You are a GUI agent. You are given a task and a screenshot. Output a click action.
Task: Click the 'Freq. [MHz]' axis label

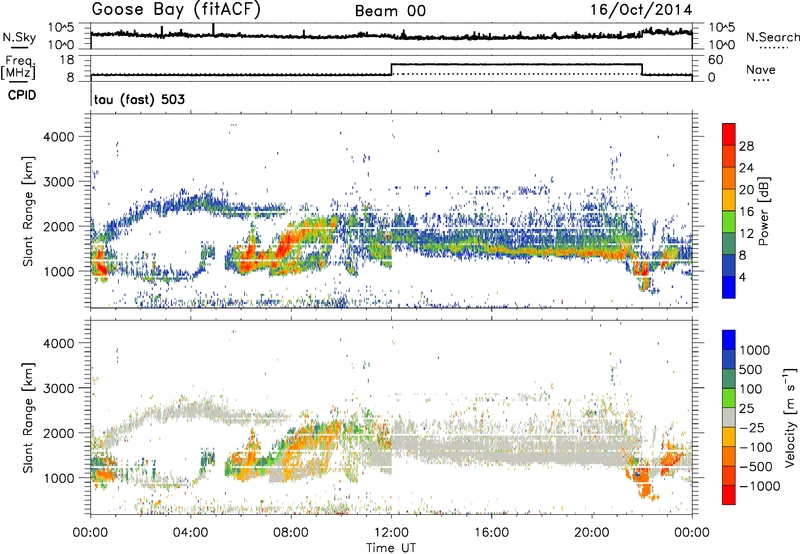coord(18,68)
